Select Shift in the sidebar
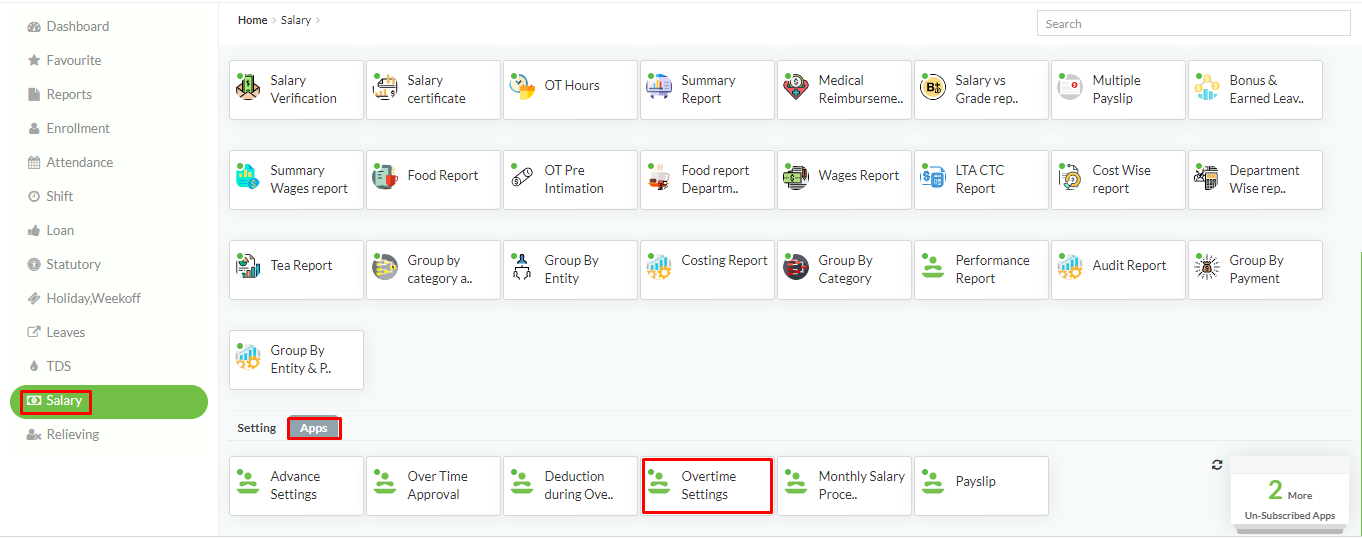The height and width of the screenshot is (538, 1362). [50, 196]
